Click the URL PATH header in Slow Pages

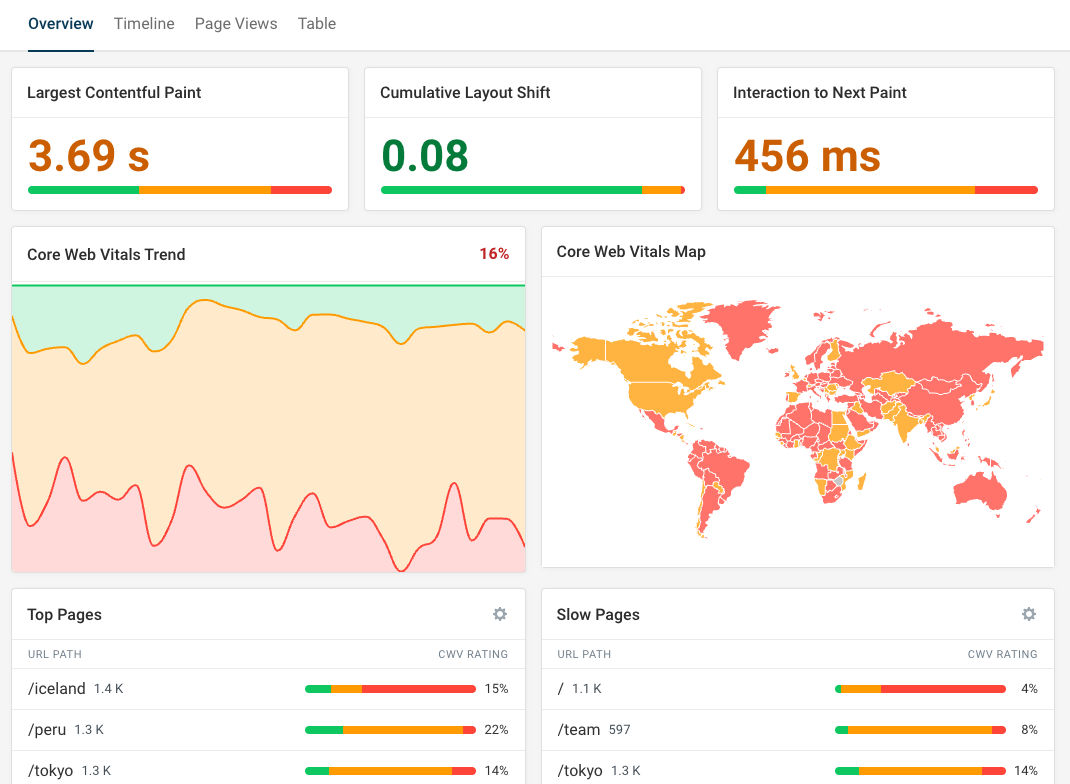pyautogui.click(x=584, y=654)
